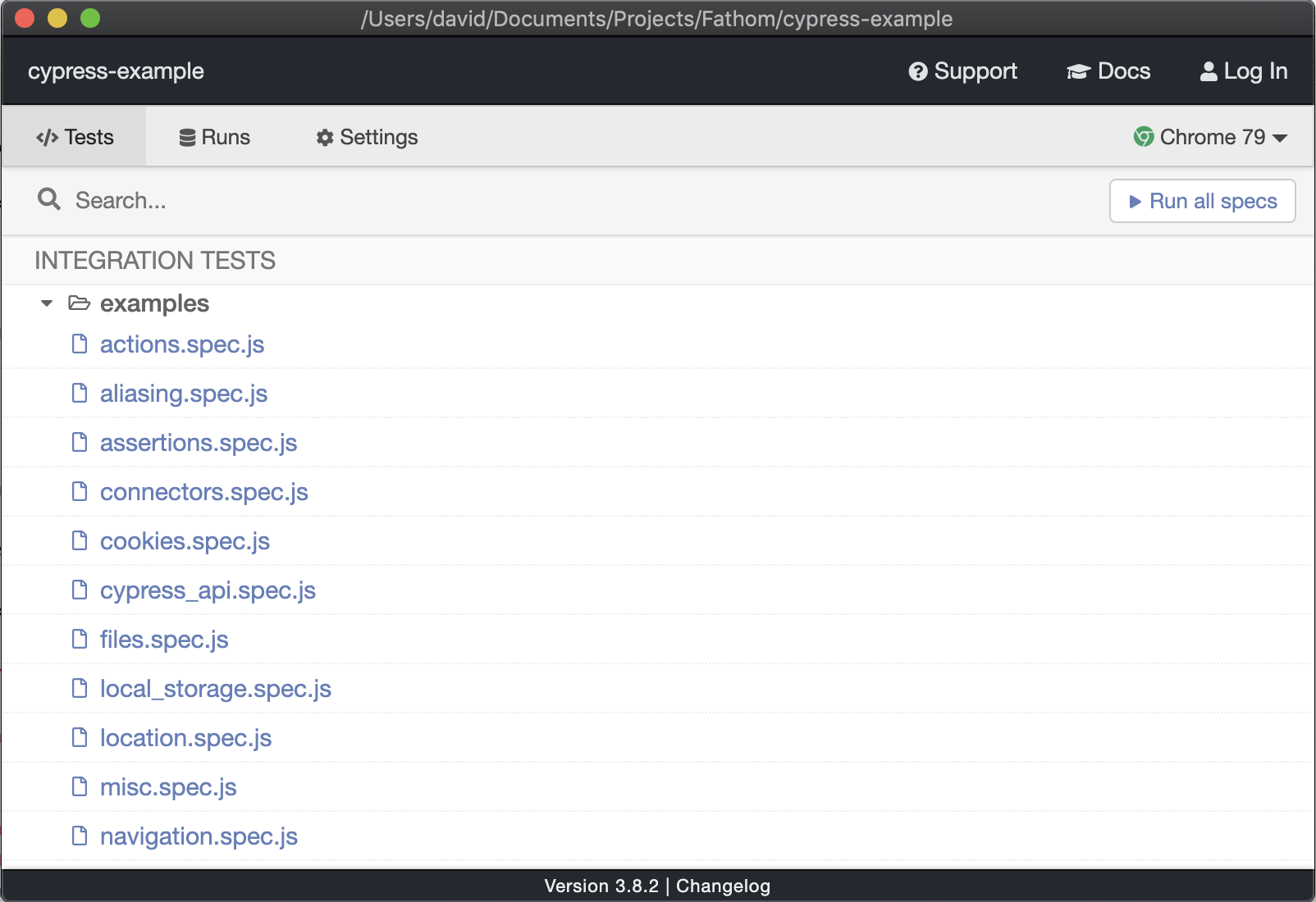This screenshot has height=902, width=1316.
Task: Open local_storage.spec.js test file
Action: point(216,689)
